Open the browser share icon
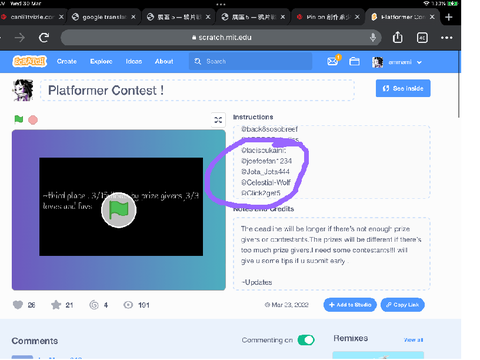 [x=398, y=37]
